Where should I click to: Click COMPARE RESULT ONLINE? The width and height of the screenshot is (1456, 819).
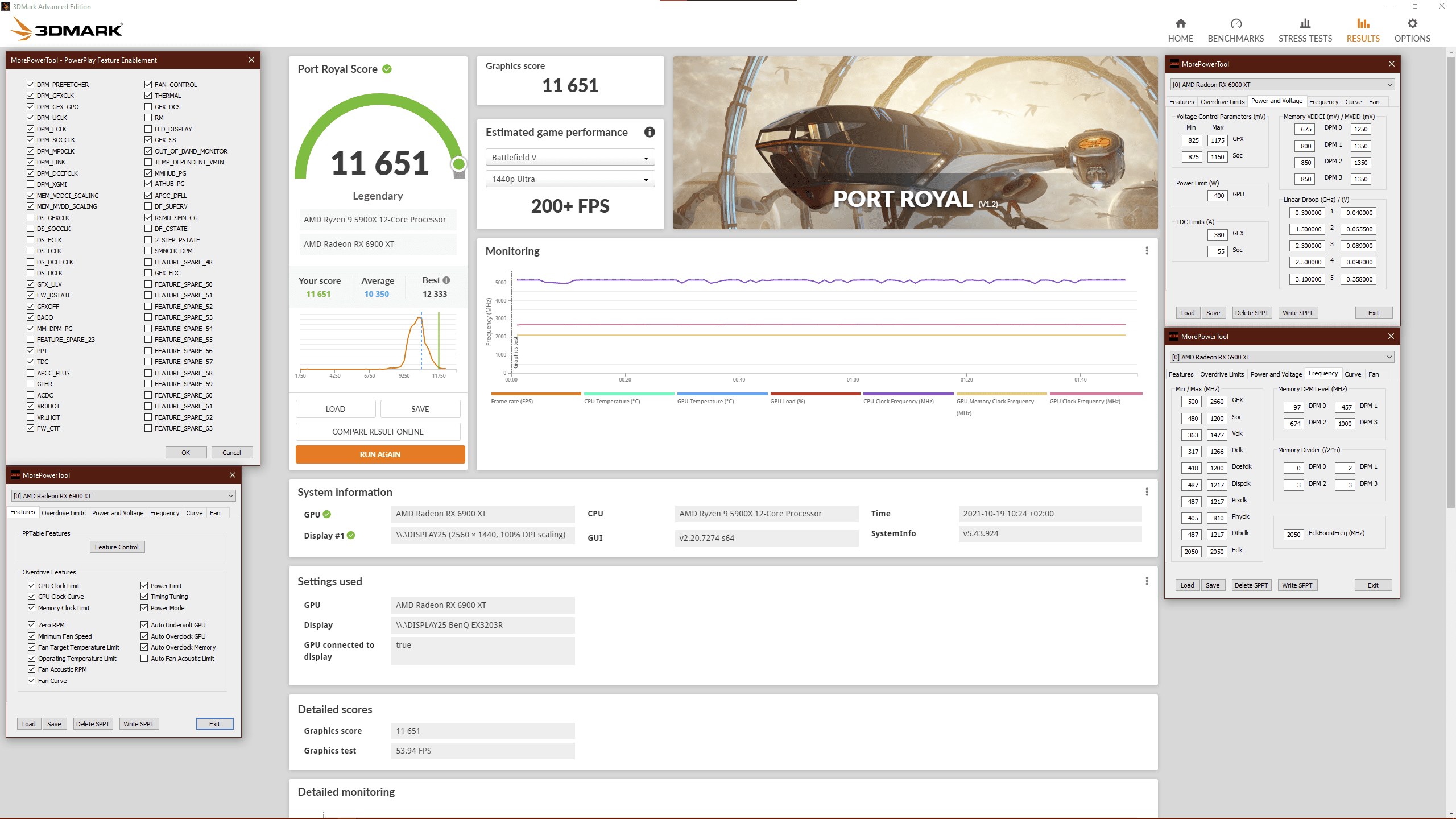pos(378,432)
